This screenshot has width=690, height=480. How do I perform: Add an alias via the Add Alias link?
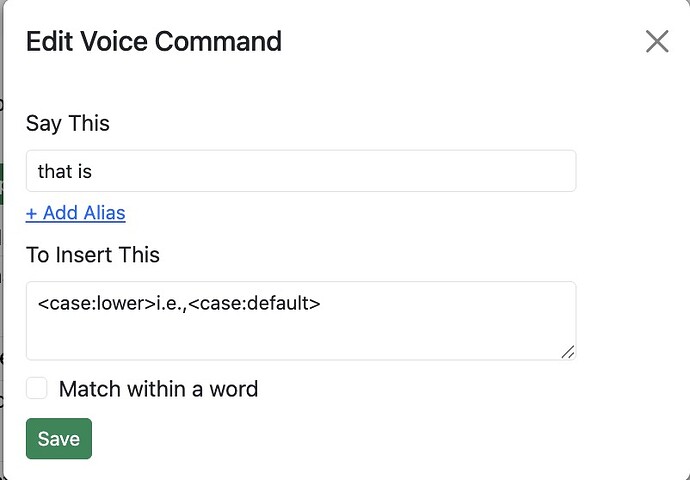[76, 213]
